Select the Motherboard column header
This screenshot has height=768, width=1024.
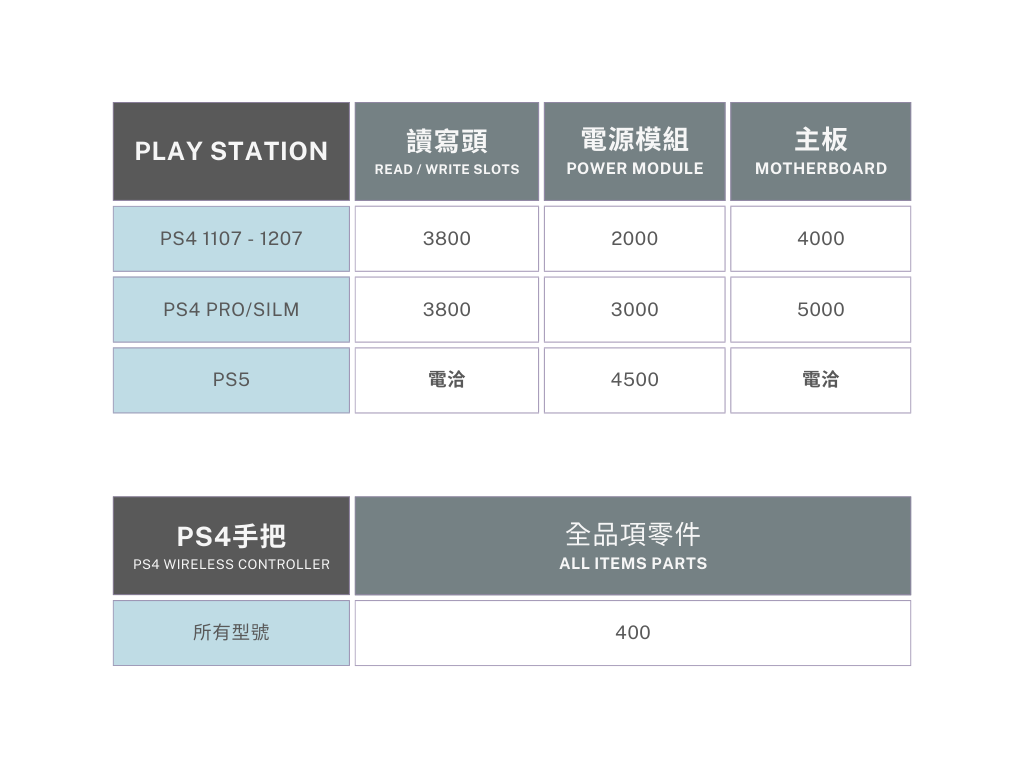[x=820, y=151]
